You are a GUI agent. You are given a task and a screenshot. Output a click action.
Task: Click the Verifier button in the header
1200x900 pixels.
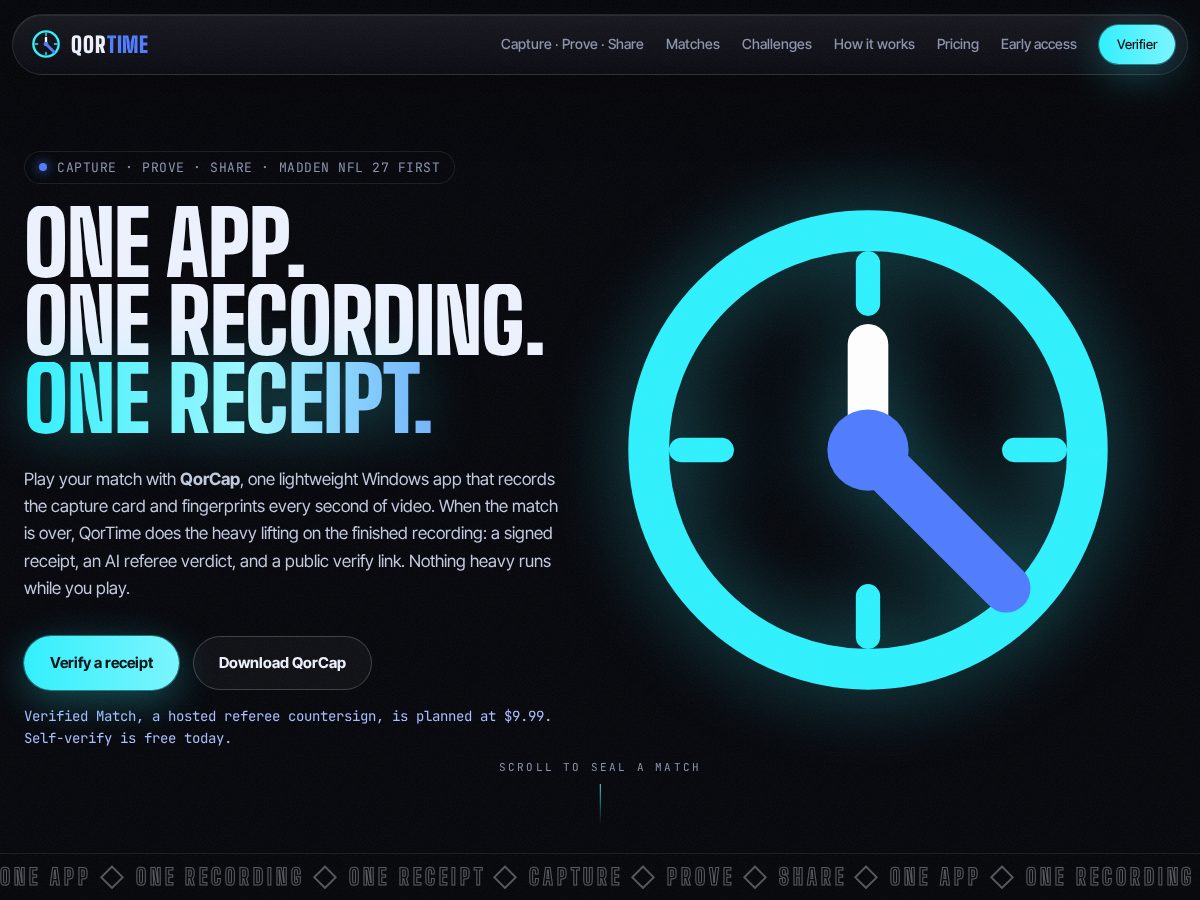(1137, 44)
